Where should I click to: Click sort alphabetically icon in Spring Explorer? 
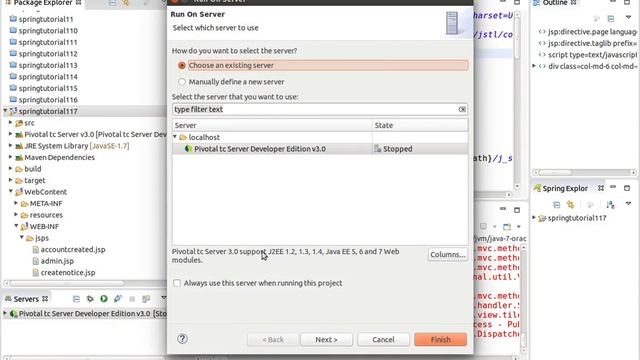[610, 204]
